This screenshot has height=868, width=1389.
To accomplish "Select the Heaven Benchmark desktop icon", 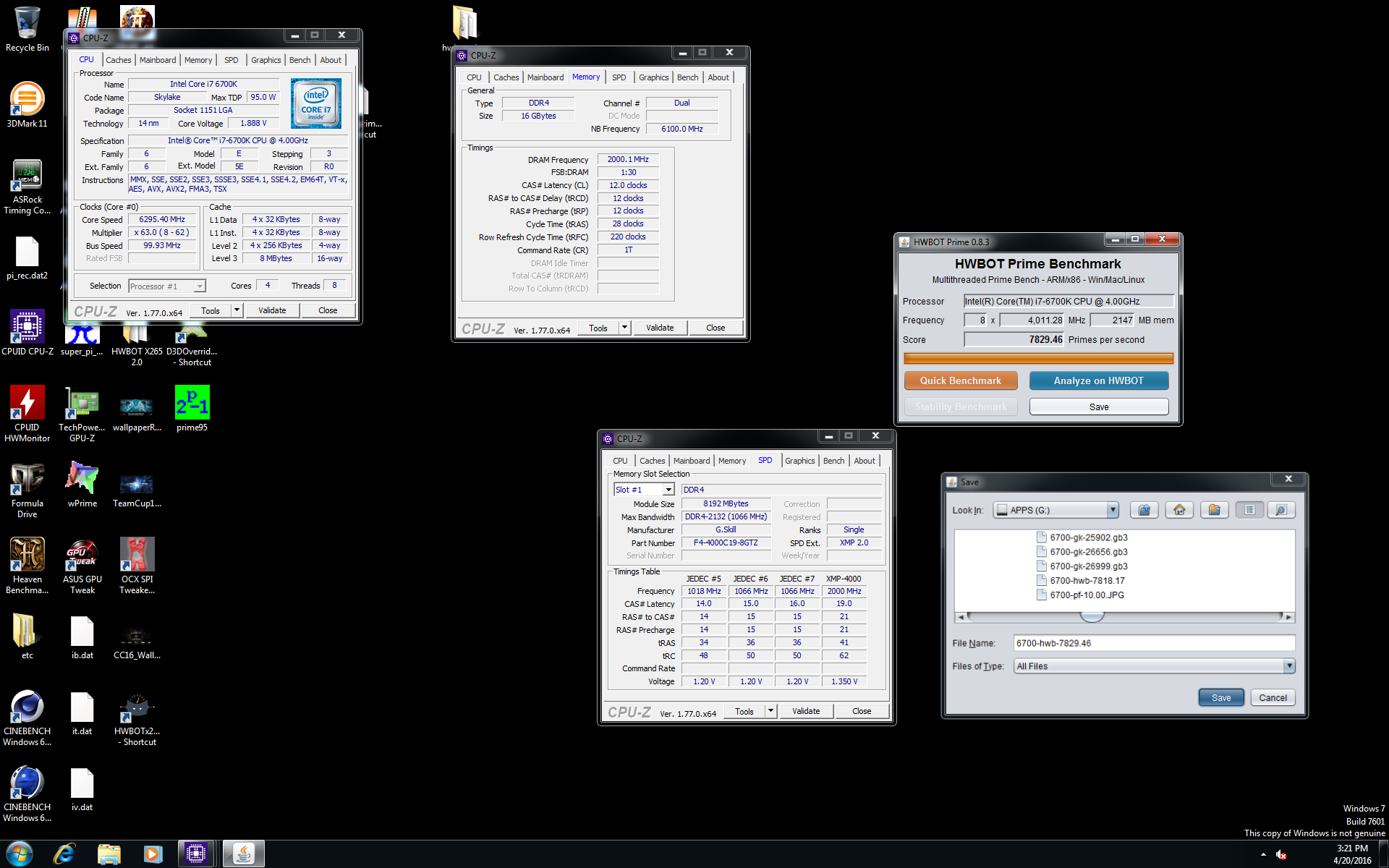I will (27, 566).
